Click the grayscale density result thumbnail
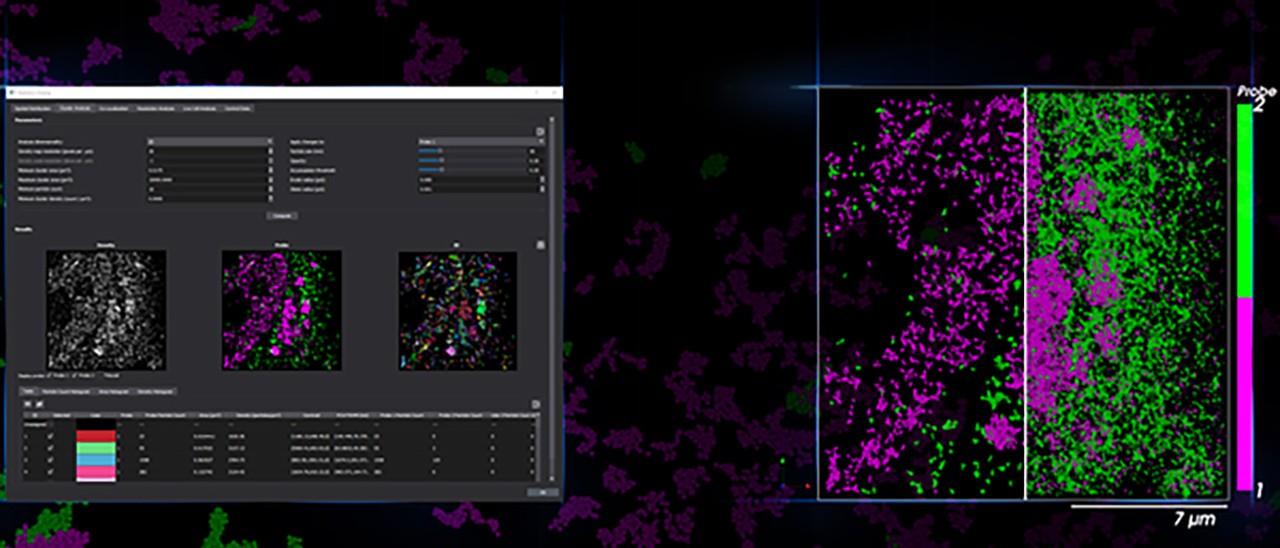 (106, 310)
